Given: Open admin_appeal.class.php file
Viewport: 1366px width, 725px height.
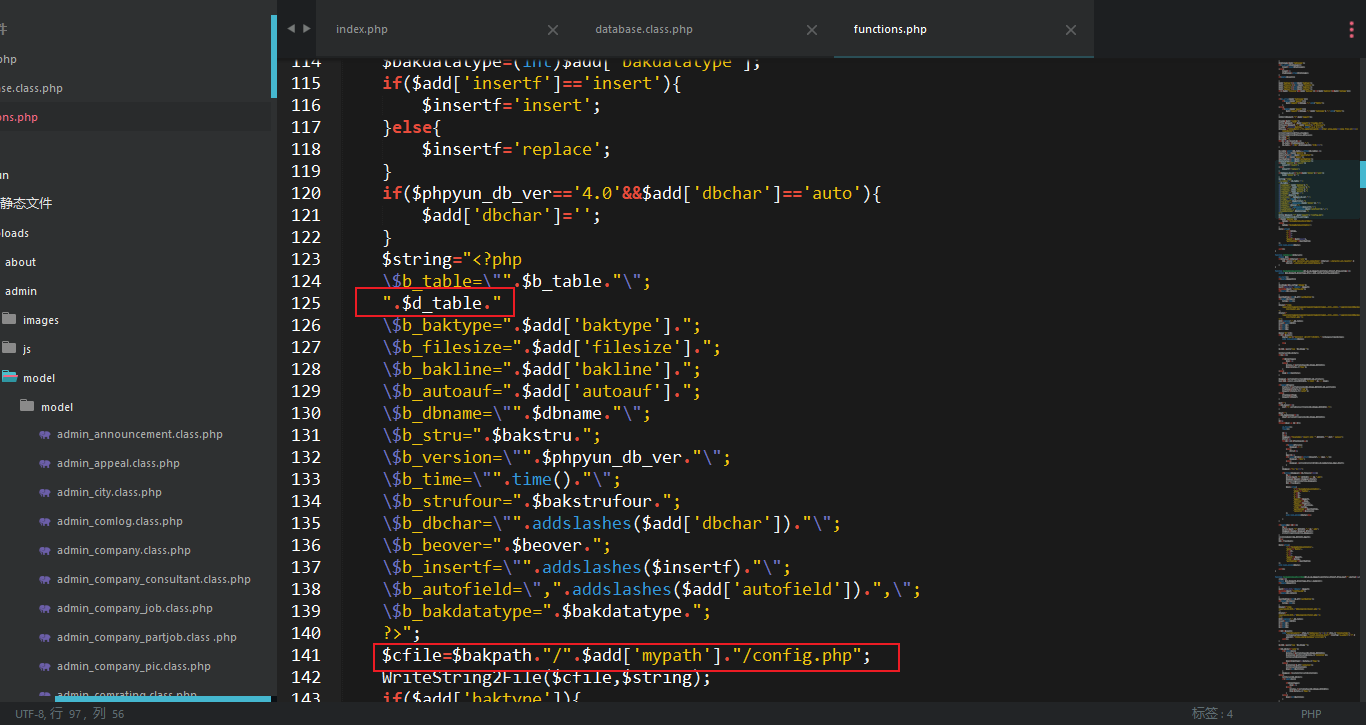Looking at the screenshot, I should (x=118, y=463).
